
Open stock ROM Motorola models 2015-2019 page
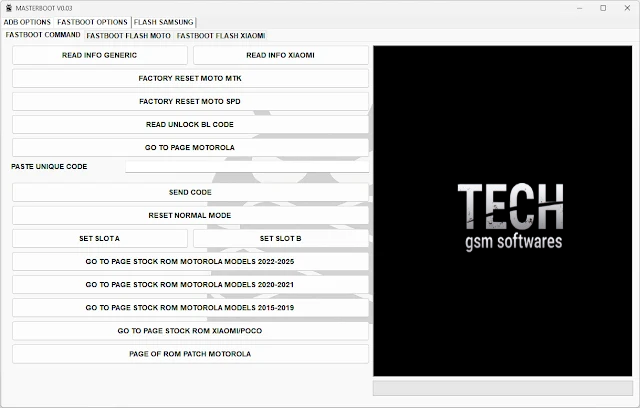[190, 308]
